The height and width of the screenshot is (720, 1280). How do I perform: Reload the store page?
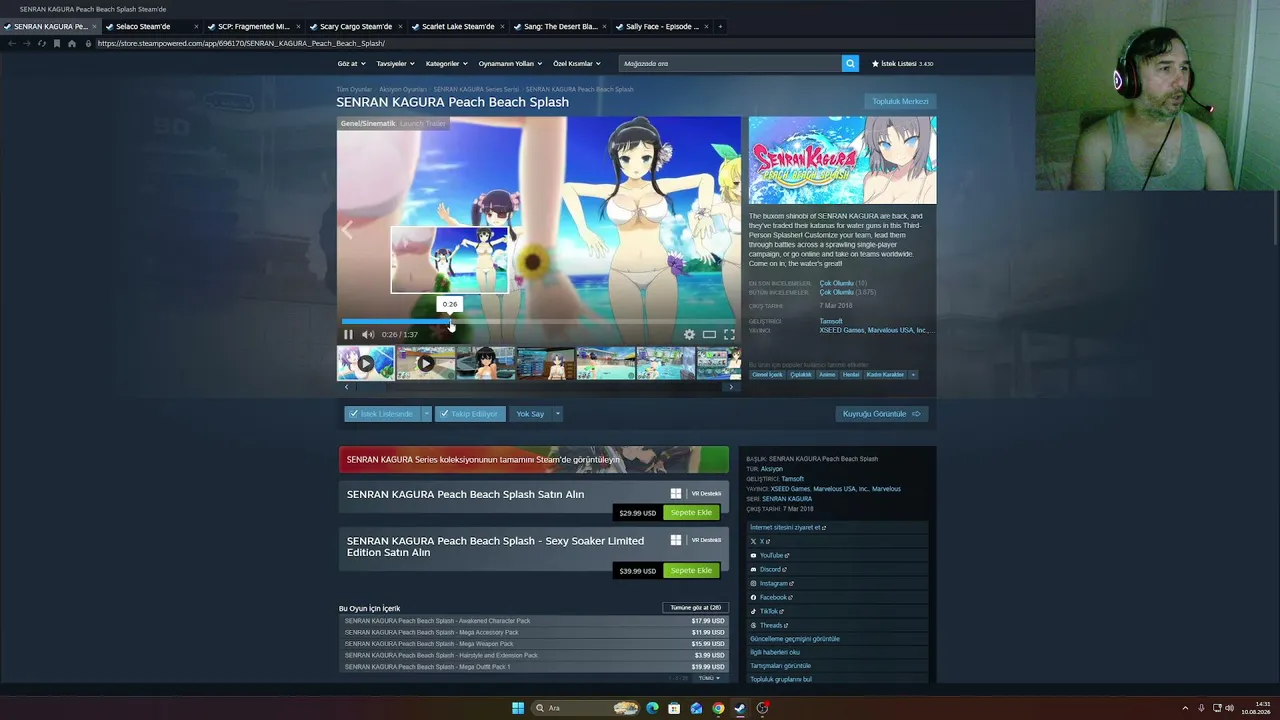point(41,44)
